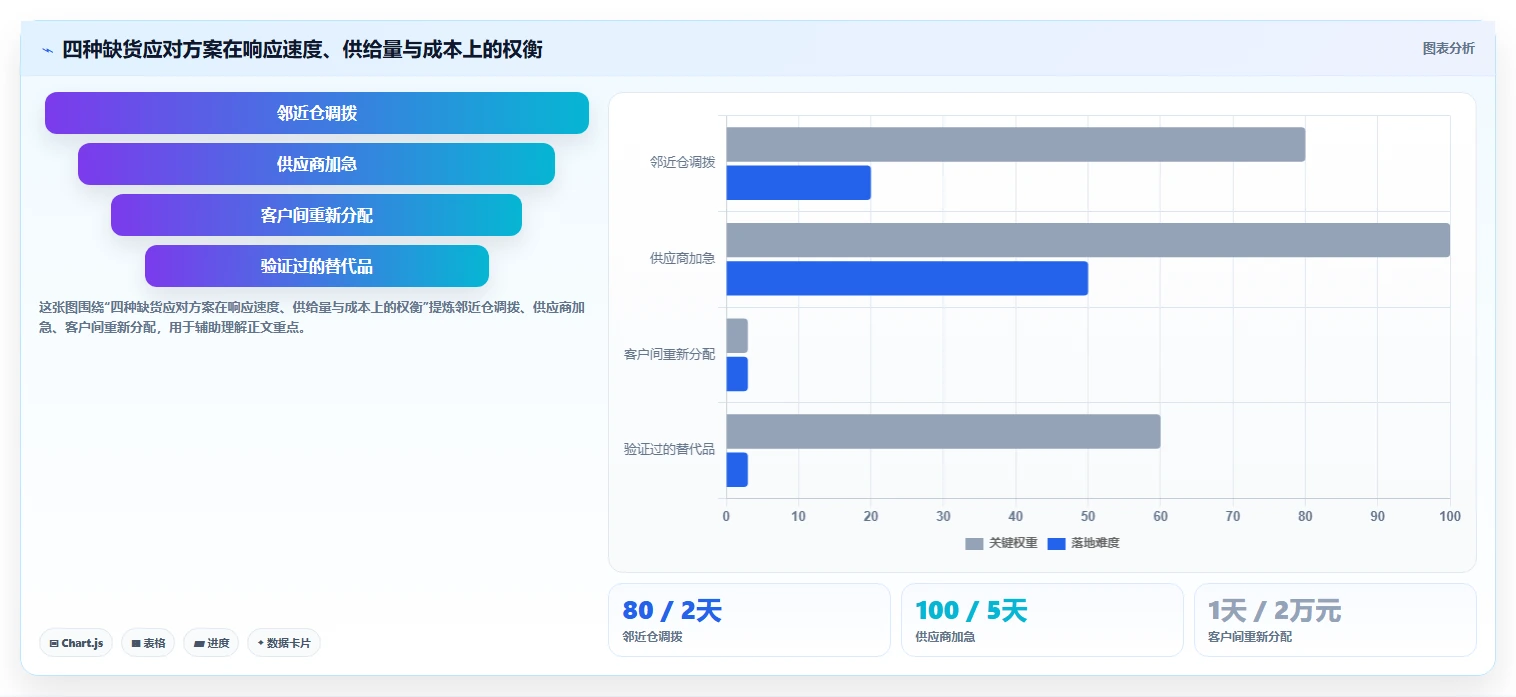Viewport: 1516px width, 697px height.
Task: Click the 表格 tag chip
Action: pyautogui.click(x=148, y=643)
